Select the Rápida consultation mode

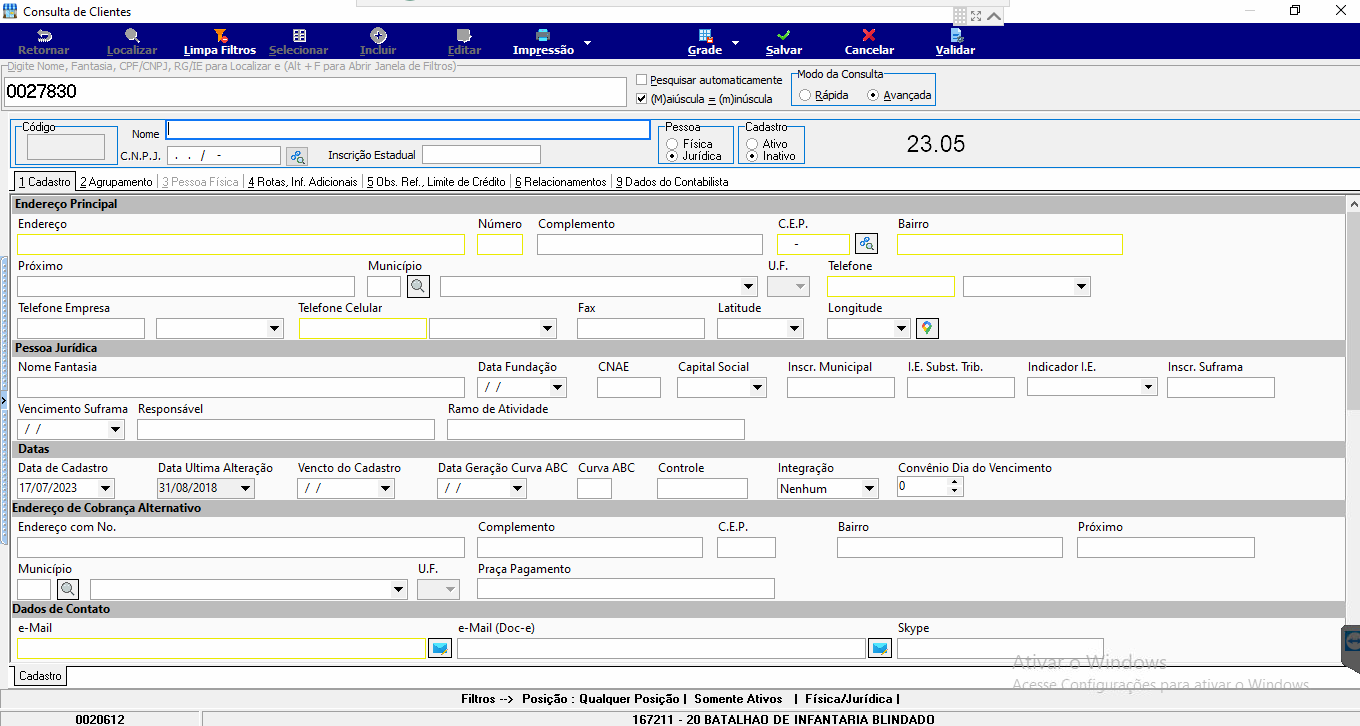point(805,96)
